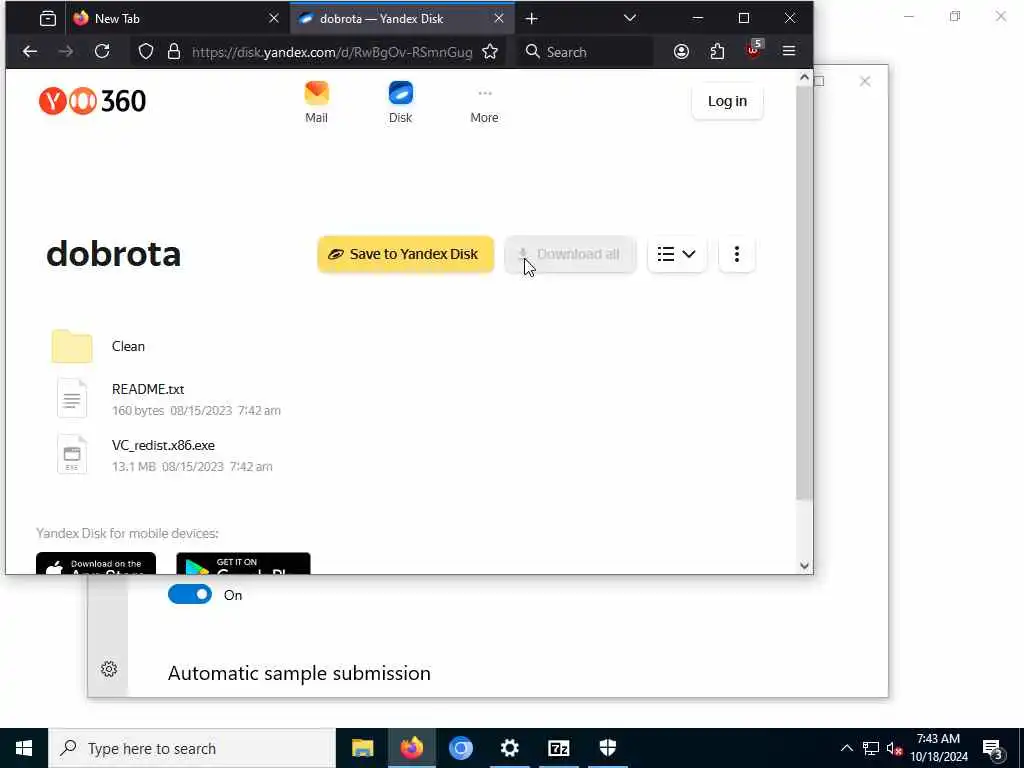1024x768 pixels.
Task: Click the Log in button
Action: click(x=727, y=101)
